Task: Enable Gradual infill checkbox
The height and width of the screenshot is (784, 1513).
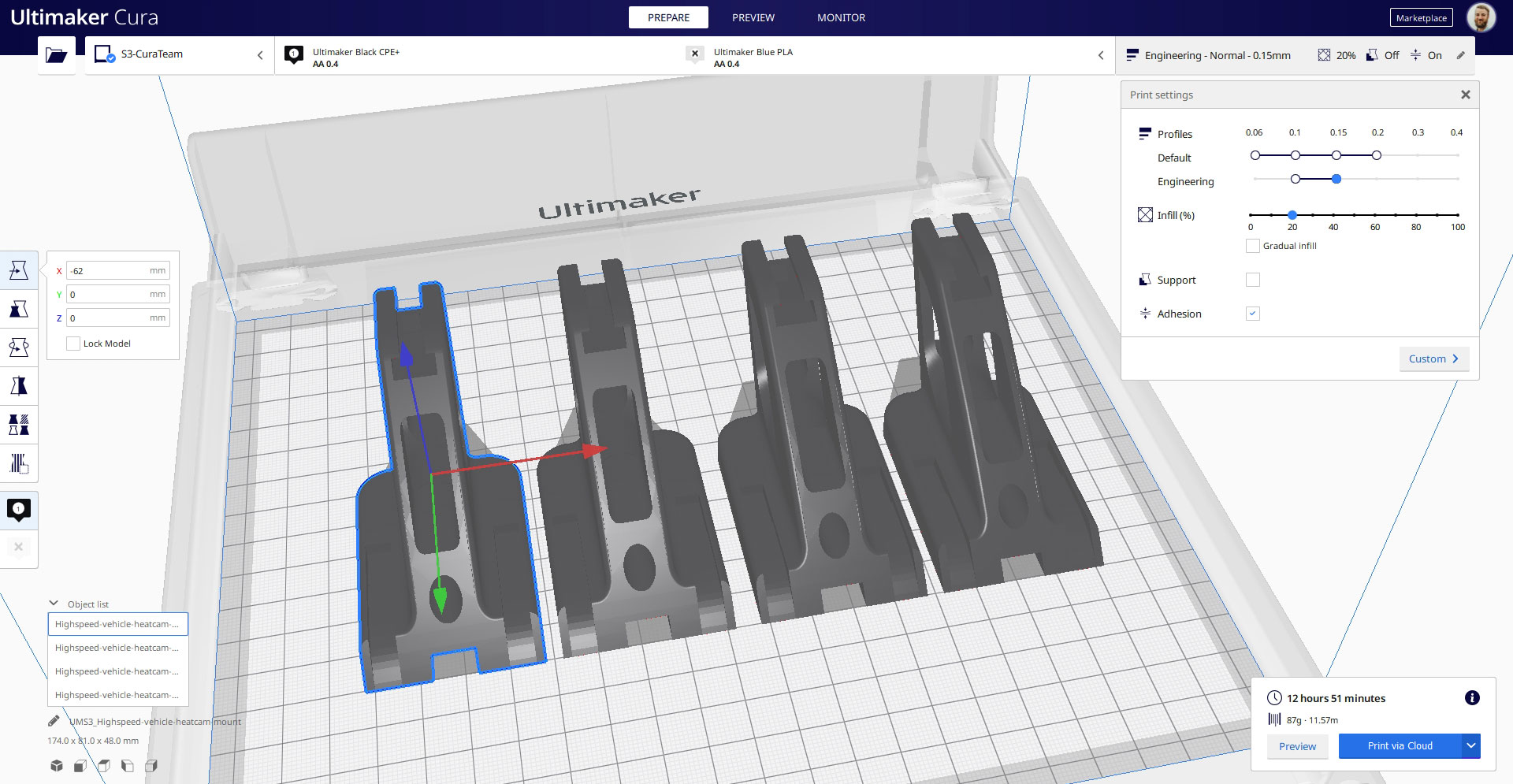Action: (x=1252, y=246)
